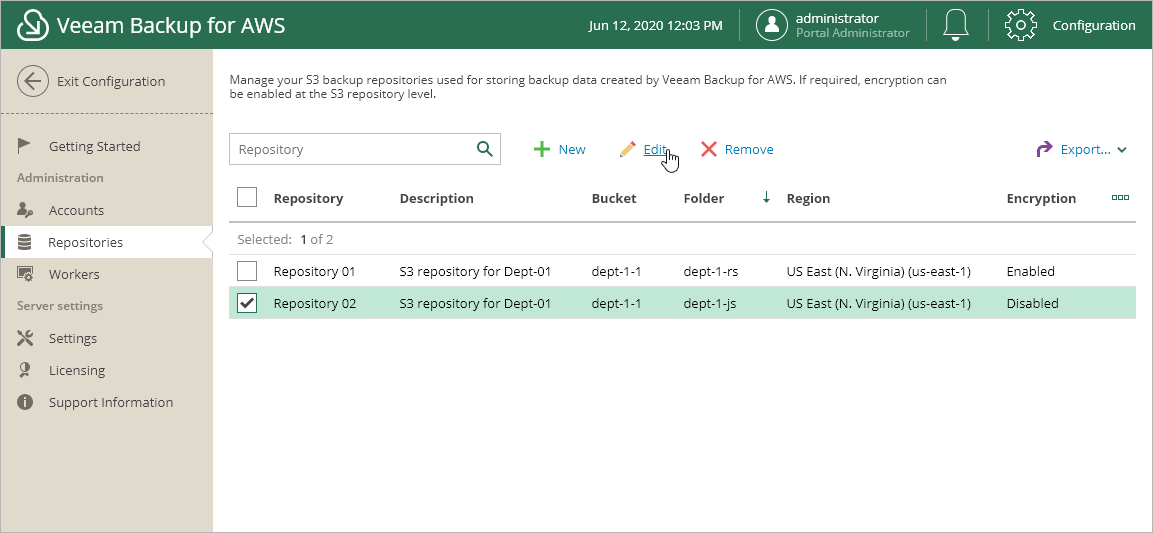Click dept-1-js folder cell
This screenshot has width=1153, height=533.
click(x=710, y=303)
